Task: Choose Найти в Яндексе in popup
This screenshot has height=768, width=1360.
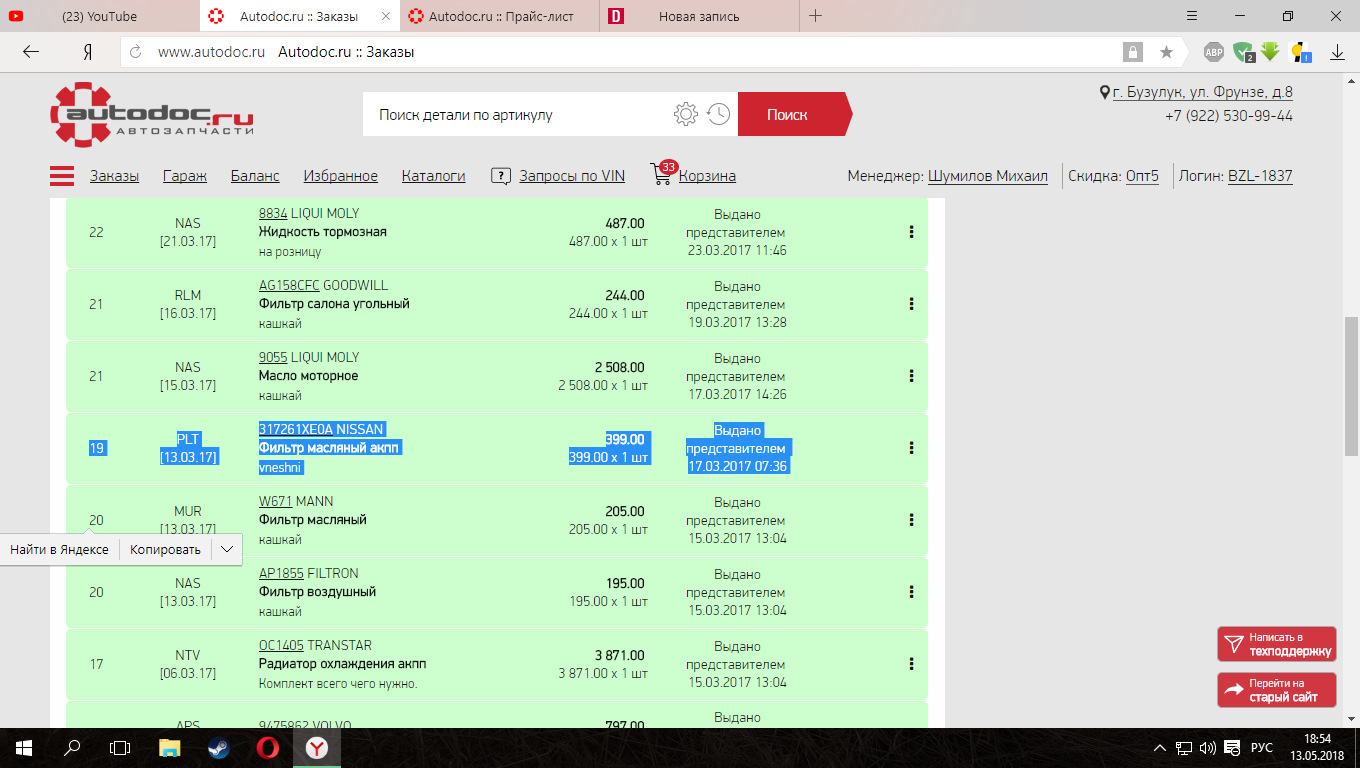Action: [x=60, y=549]
